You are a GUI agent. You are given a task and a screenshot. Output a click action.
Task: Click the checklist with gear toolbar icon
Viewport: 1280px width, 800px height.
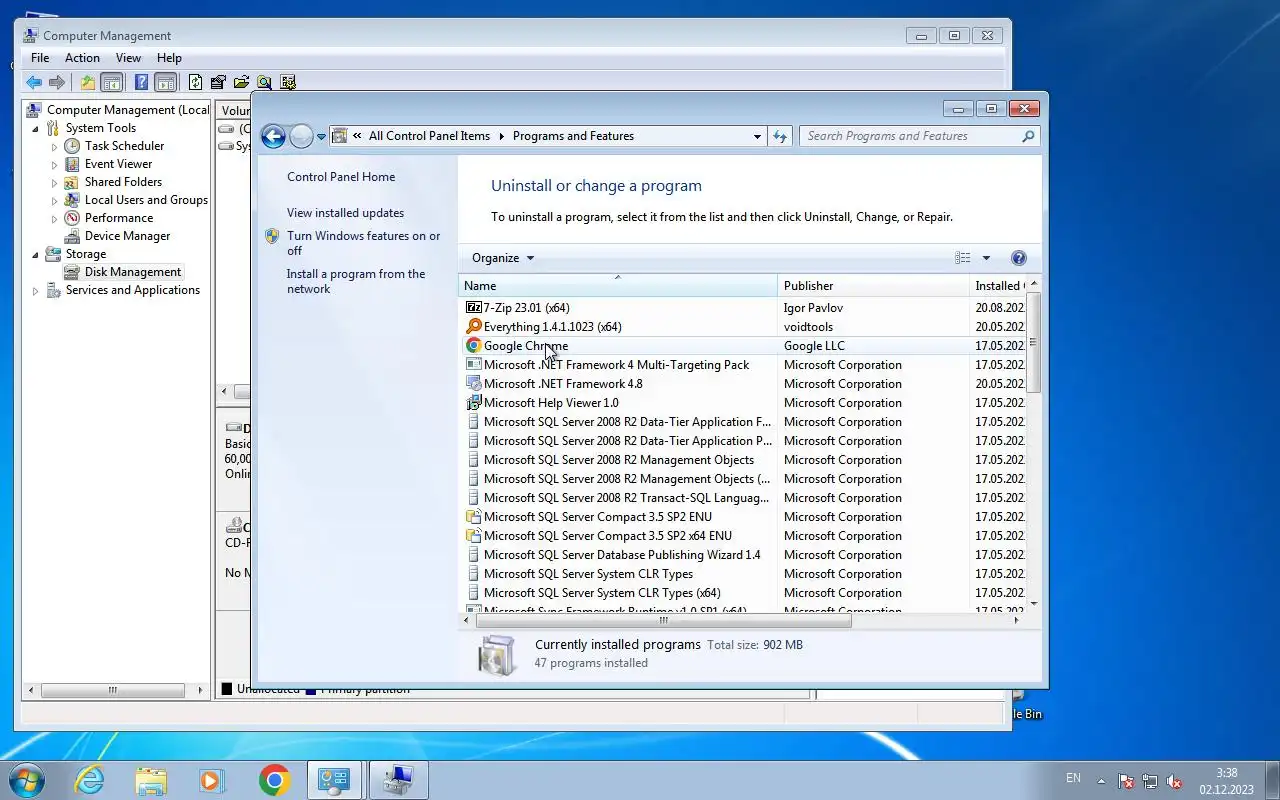pyautogui.click(x=288, y=83)
